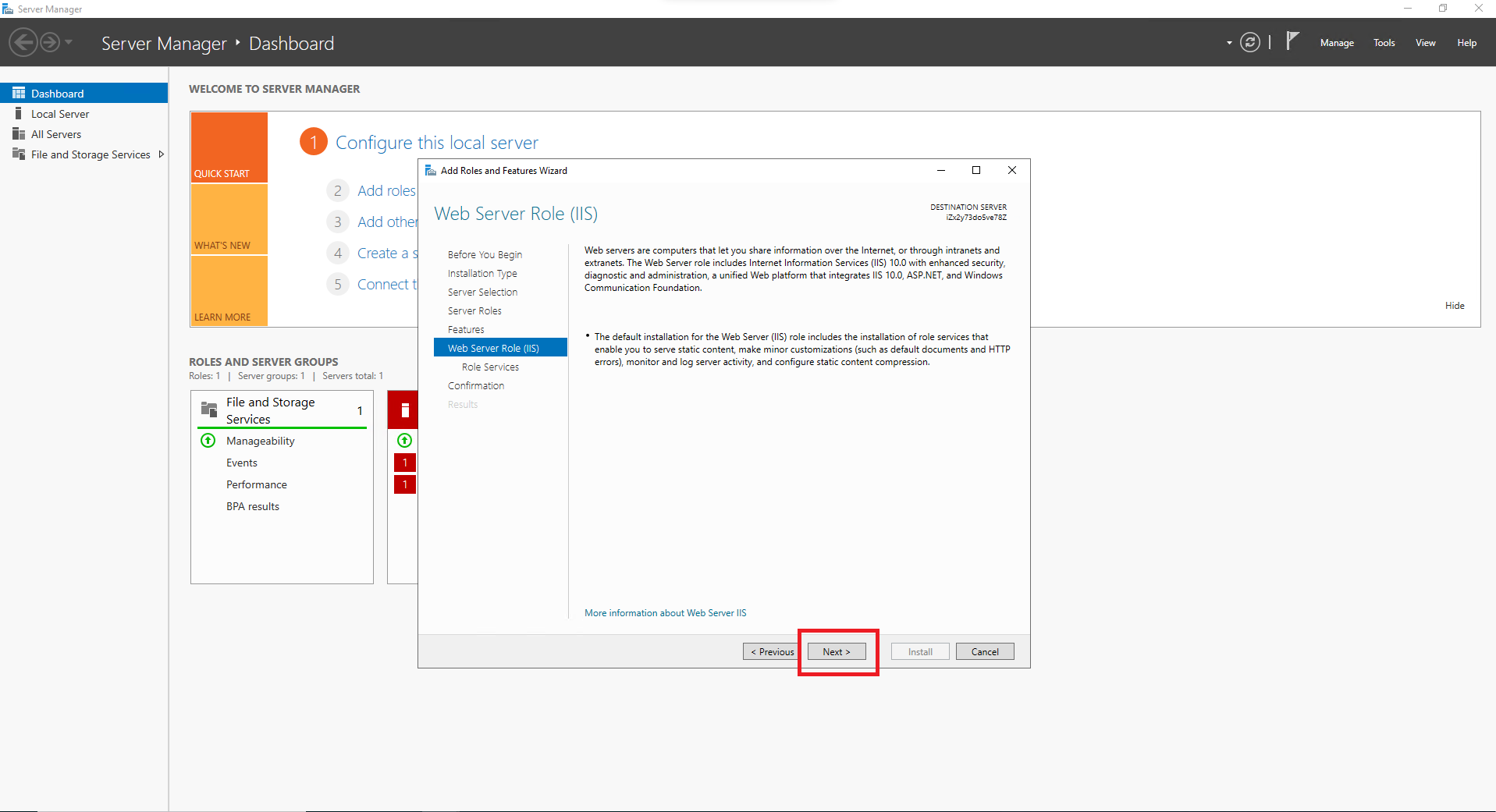The height and width of the screenshot is (812, 1496).
Task: Click the Next button in wizard
Action: click(x=837, y=651)
